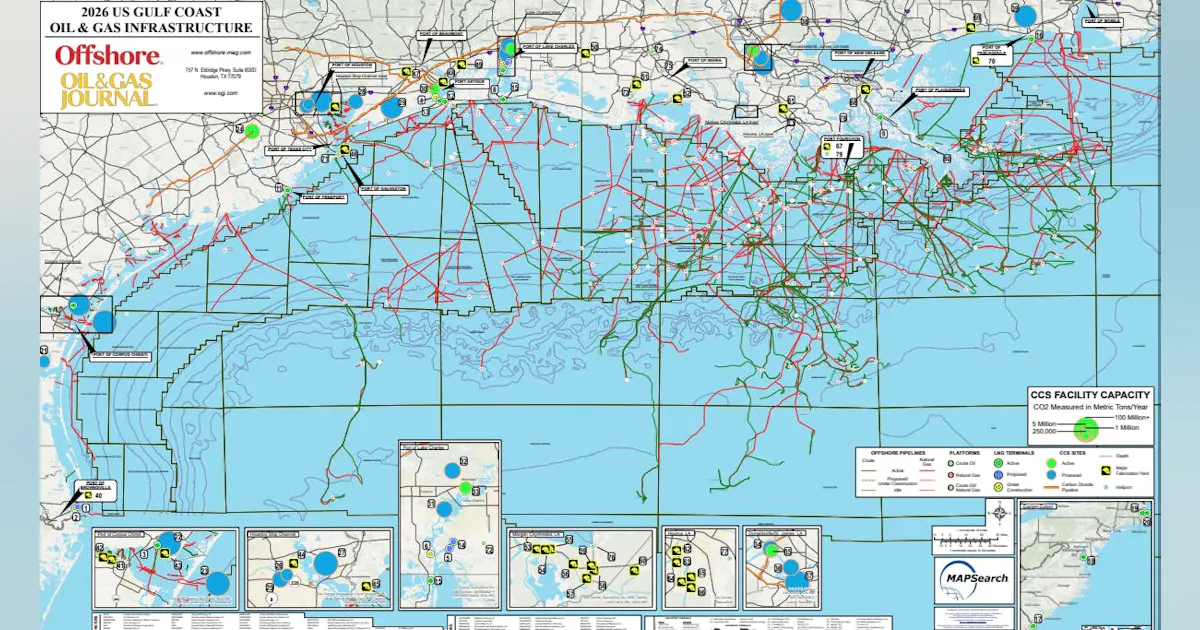Open the Corpus Christi inset map
Viewport: 1200px width, 630px height.
click(x=165, y=568)
